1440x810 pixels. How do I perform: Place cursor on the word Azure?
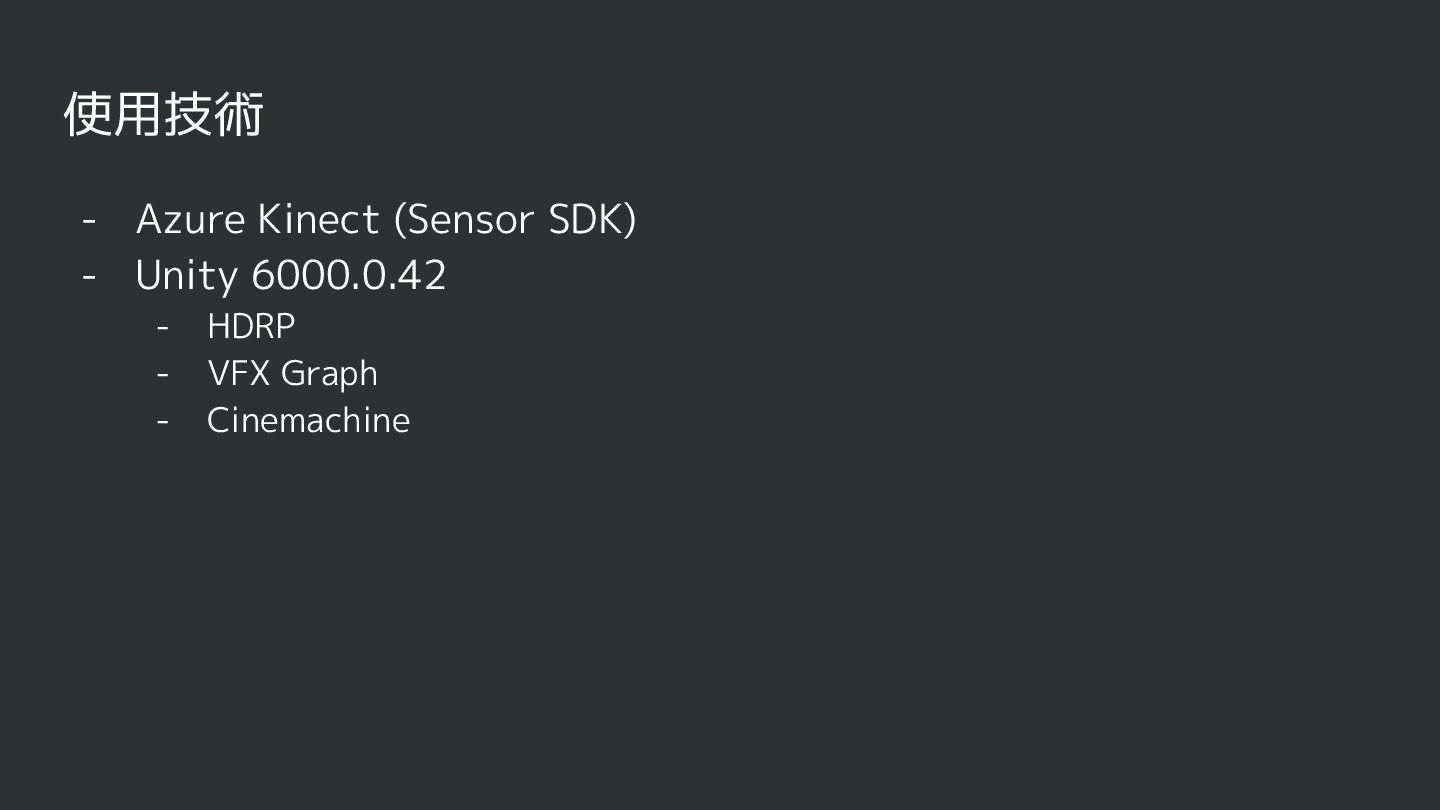tap(190, 220)
